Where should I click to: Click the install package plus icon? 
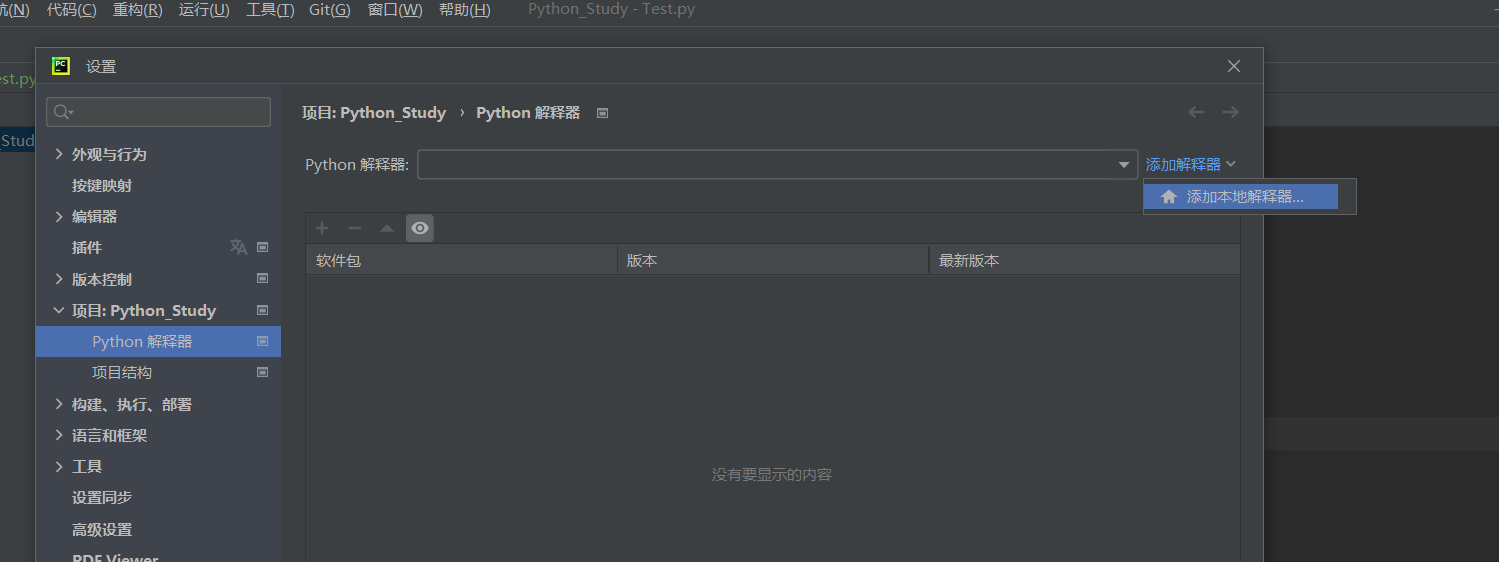(x=322, y=228)
